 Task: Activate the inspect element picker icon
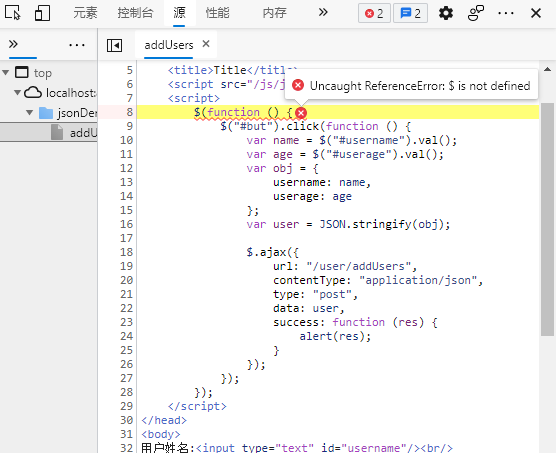point(13,13)
